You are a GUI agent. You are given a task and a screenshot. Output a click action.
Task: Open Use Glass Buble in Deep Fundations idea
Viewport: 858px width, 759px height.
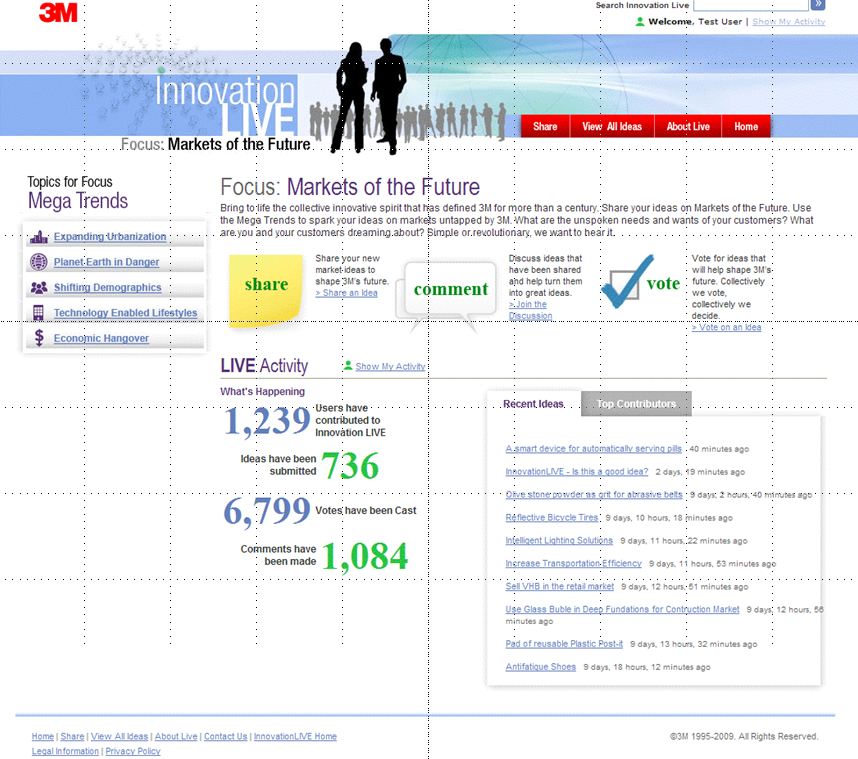click(622, 610)
